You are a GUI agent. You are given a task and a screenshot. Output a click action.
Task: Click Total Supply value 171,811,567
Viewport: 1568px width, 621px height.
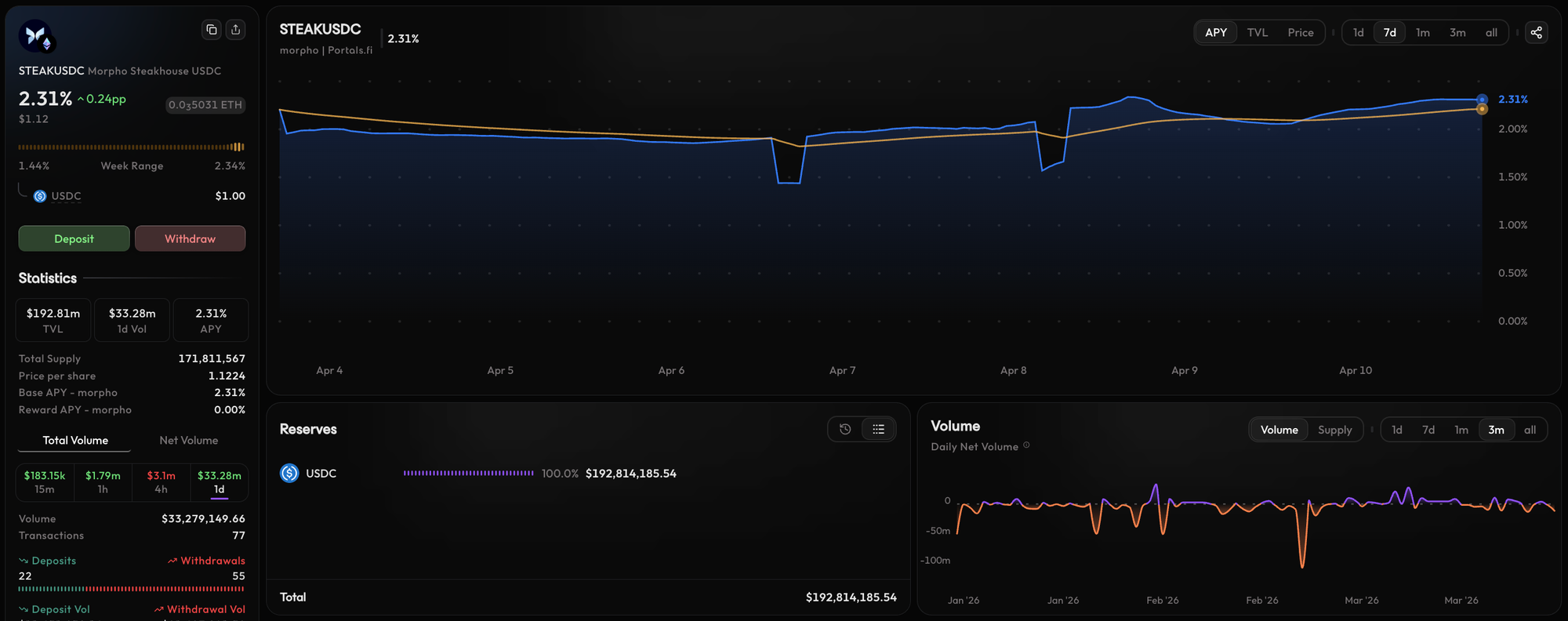point(212,358)
